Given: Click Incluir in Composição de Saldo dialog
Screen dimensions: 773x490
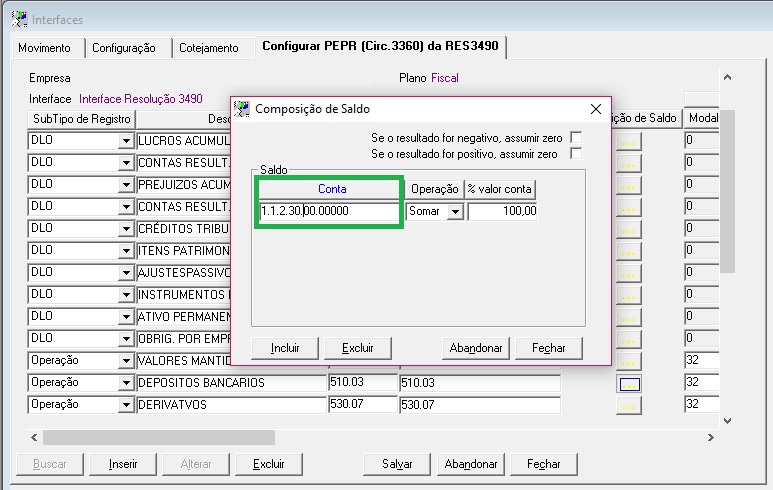Looking at the screenshot, I should pos(285,348).
